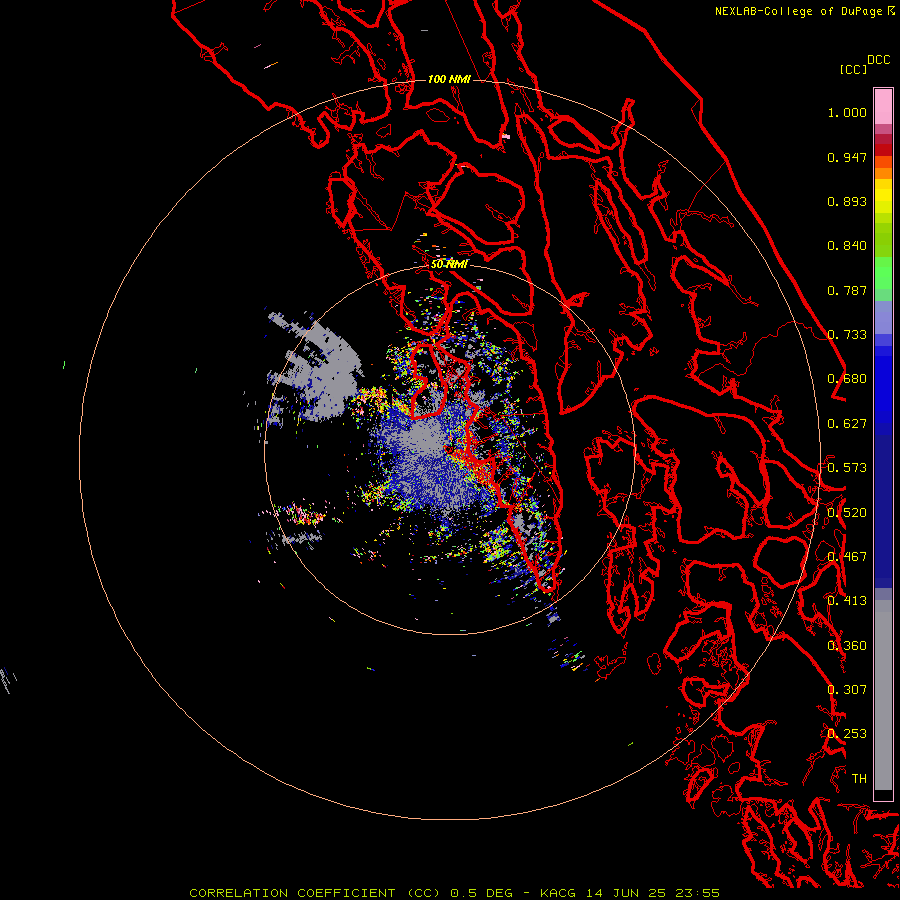Pick the lavender color bar segment
This screenshot has width=900, height=900.
click(883, 317)
